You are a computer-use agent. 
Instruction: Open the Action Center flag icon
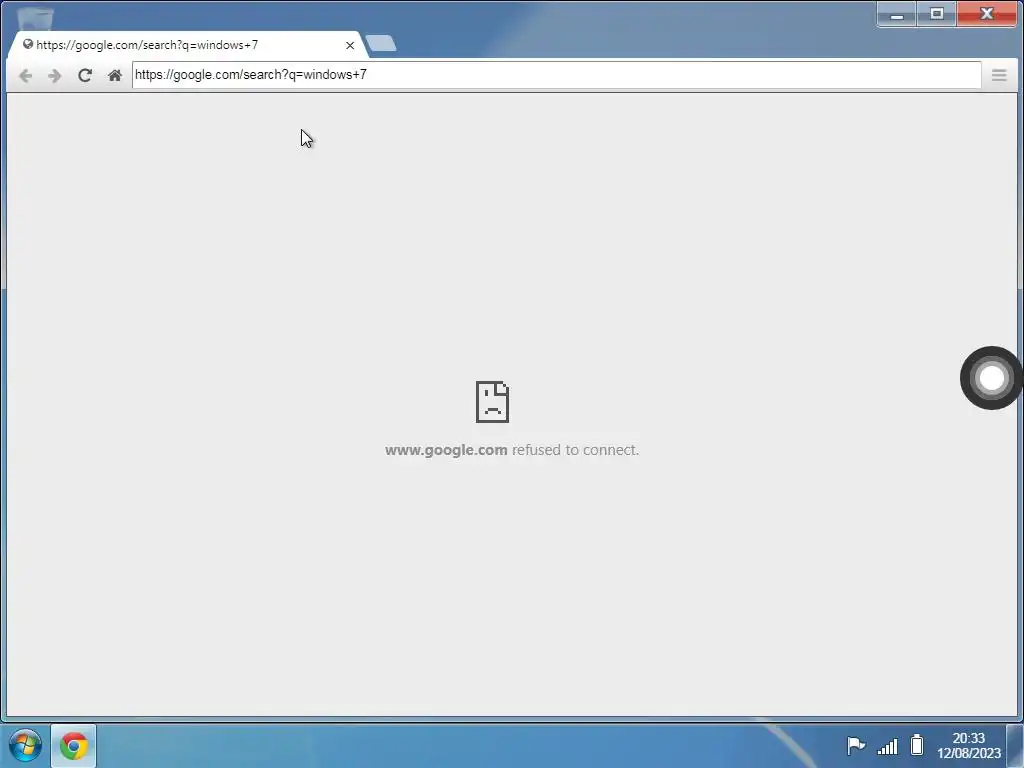(856, 745)
